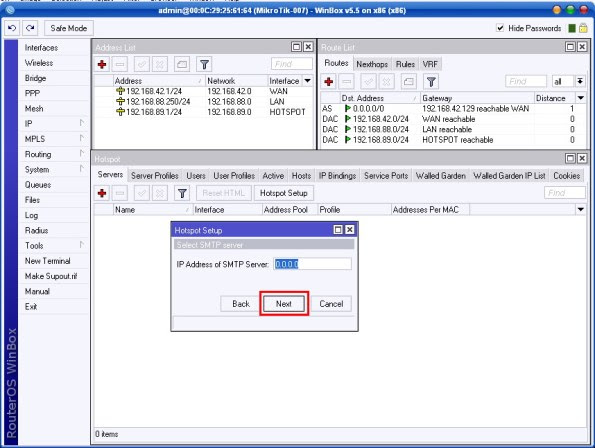Open the Walled Garden tab
Viewport: 595px width, 448px height.
[x=440, y=176]
